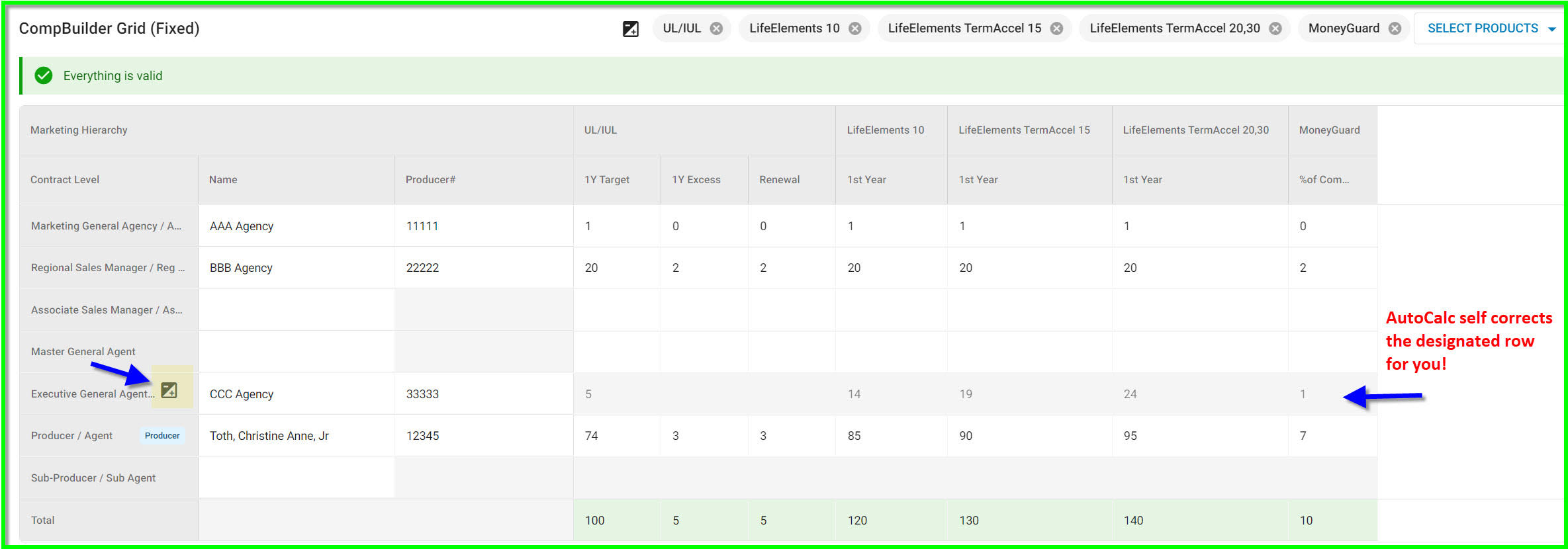This screenshot has width=1568, height=549.
Task: Click the UL/IUL chip label
Action: point(682,28)
